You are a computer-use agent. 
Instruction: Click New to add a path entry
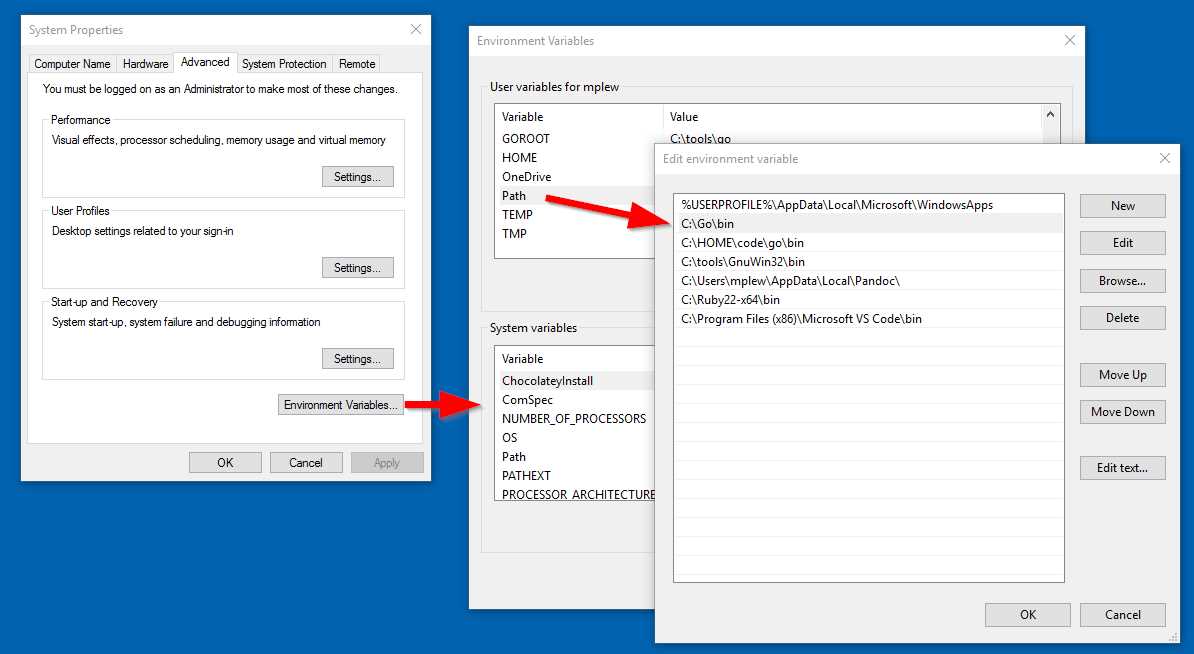tap(1122, 205)
